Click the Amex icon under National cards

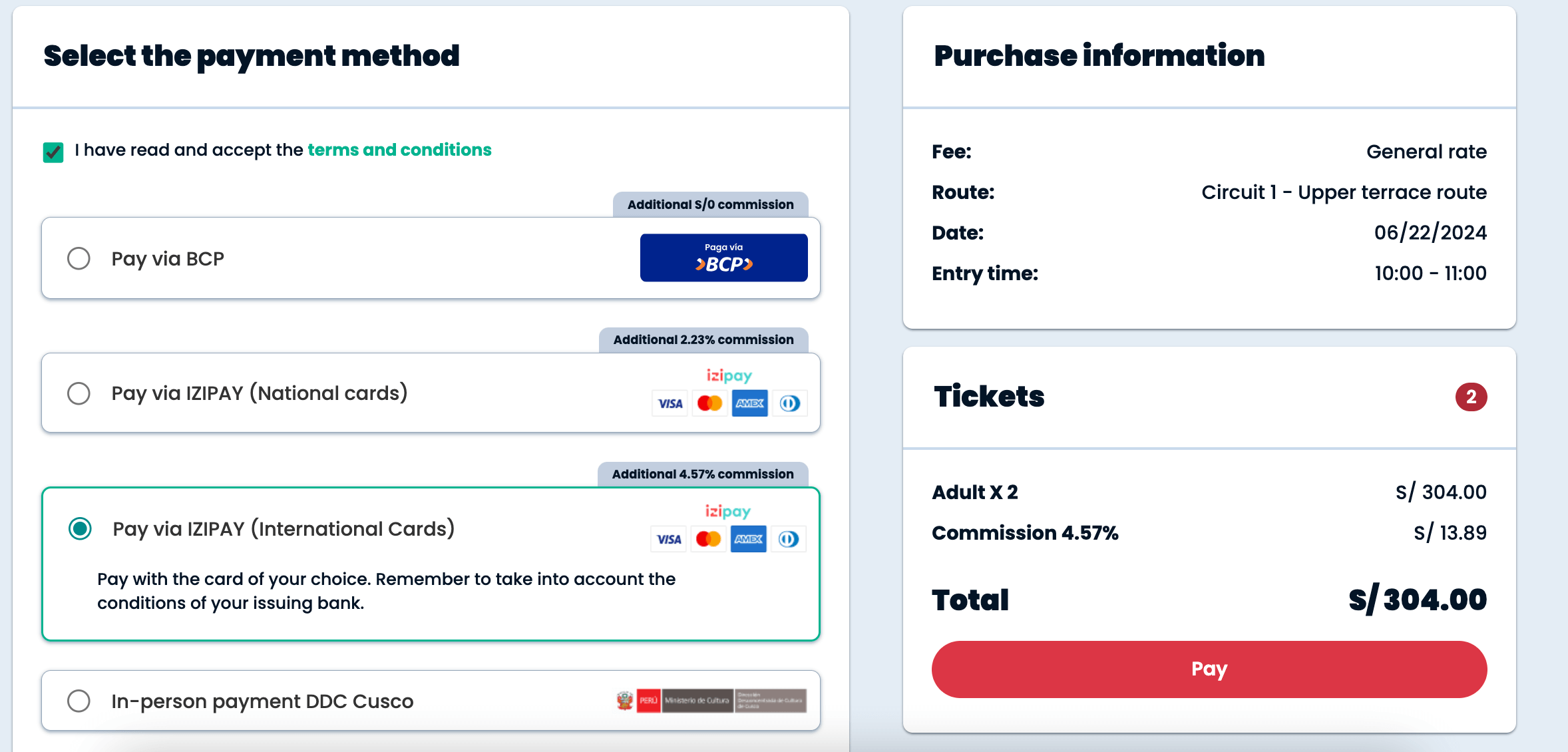[x=749, y=403]
